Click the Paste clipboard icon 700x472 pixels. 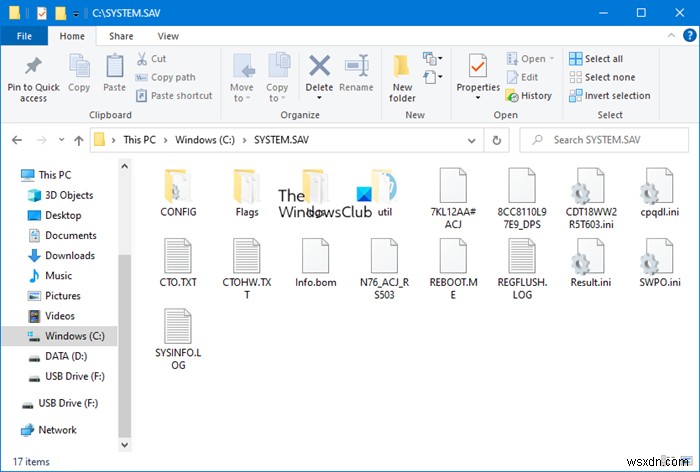click(x=114, y=67)
